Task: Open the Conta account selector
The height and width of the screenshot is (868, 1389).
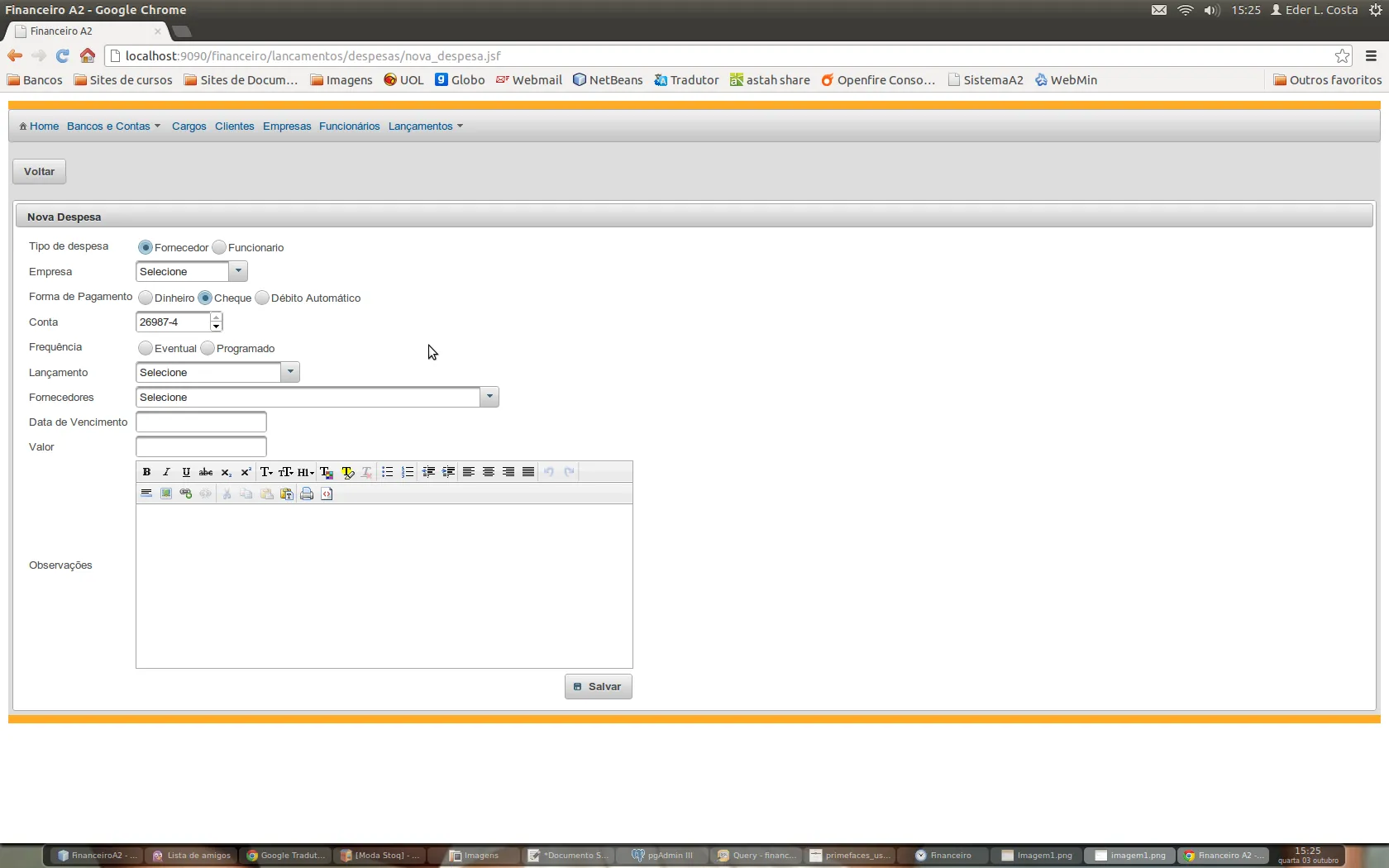Action: click(x=179, y=322)
